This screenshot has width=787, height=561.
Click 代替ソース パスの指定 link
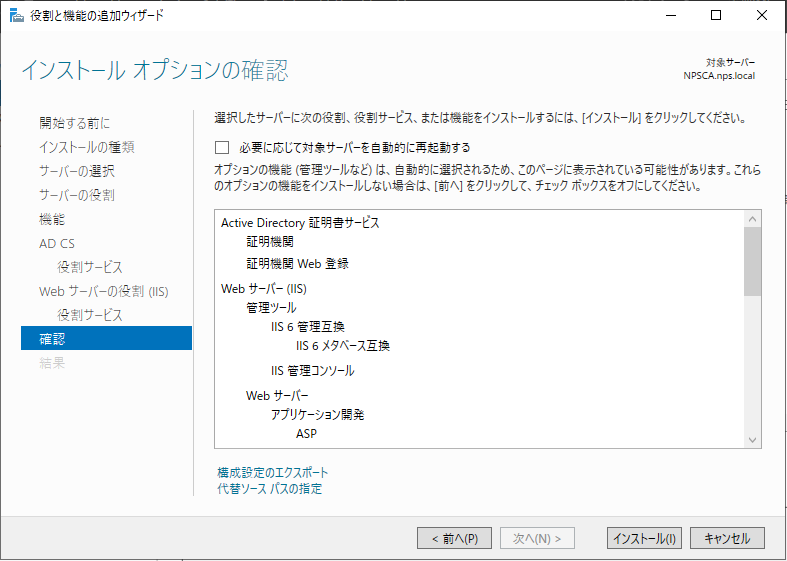click(x=270, y=488)
